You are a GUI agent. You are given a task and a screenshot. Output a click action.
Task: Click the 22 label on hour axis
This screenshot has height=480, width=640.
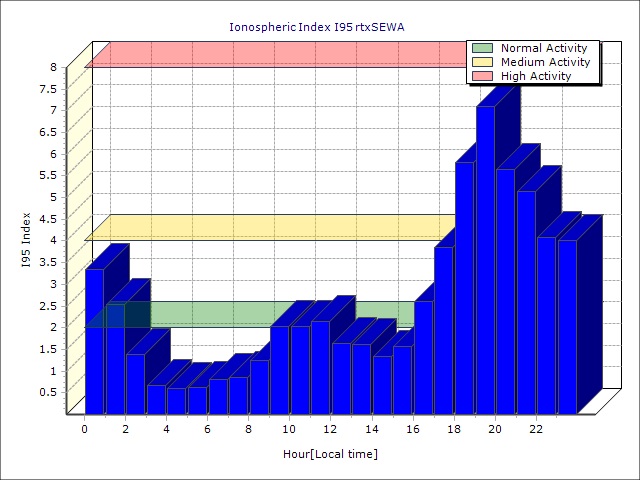pos(536,430)
